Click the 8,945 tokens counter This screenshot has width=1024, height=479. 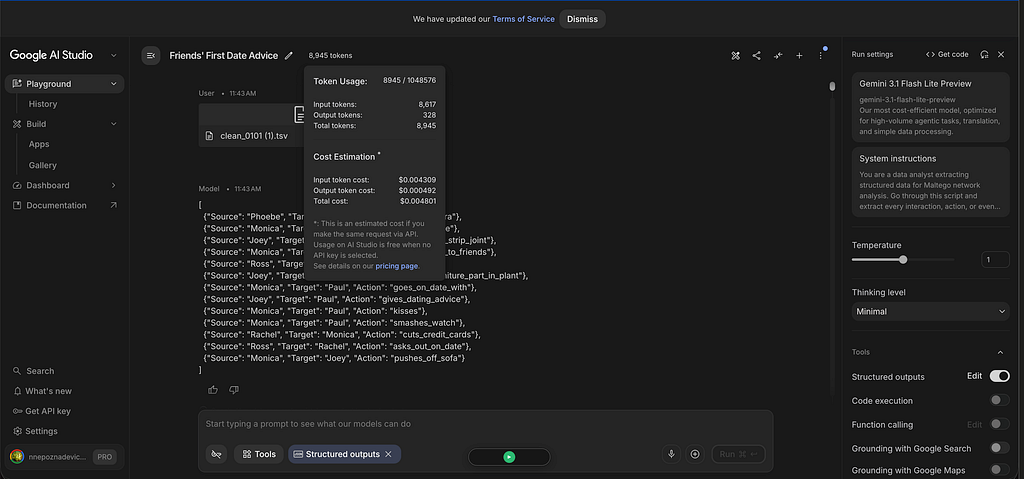330,56
